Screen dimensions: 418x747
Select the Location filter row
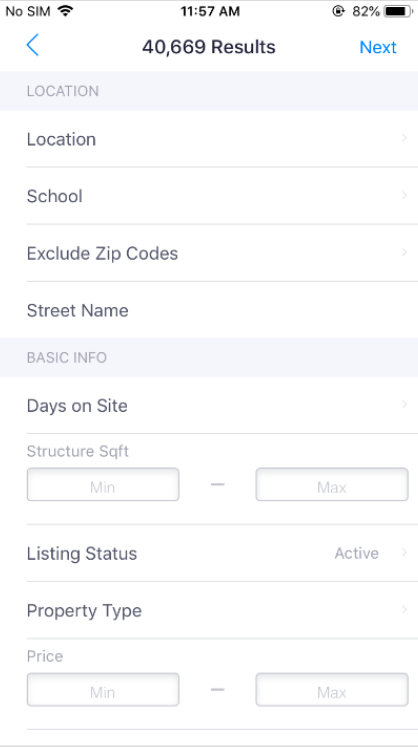(x=209, y=139)
